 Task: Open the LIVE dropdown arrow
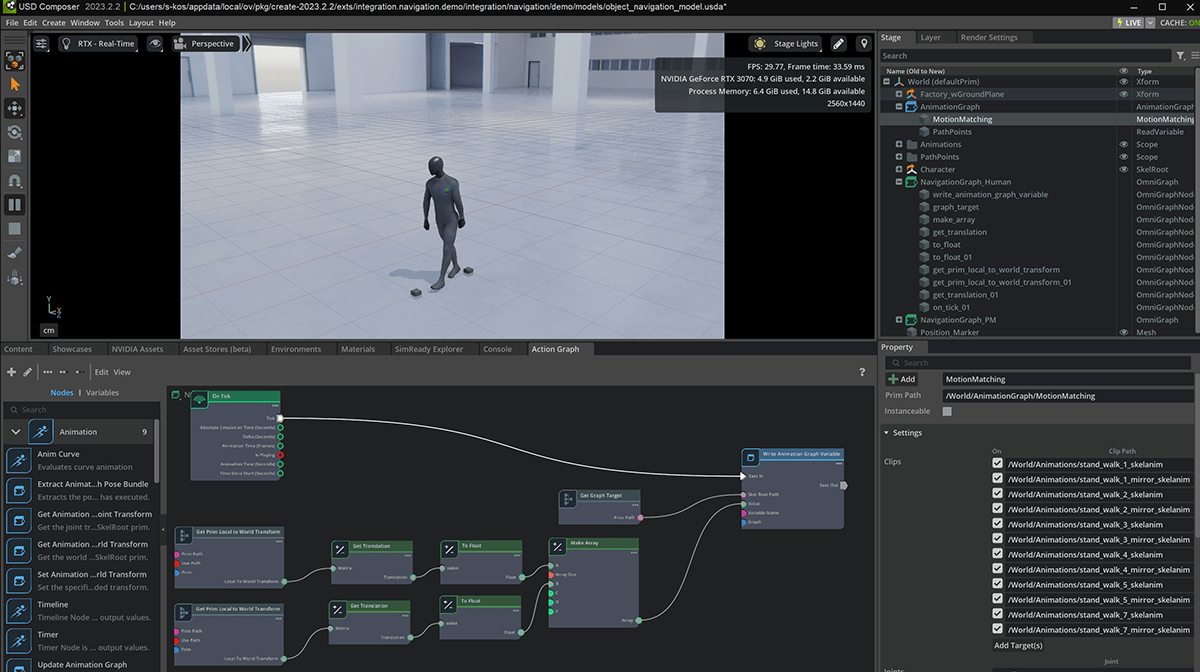pyautogui.click(x=1150, y=22)
